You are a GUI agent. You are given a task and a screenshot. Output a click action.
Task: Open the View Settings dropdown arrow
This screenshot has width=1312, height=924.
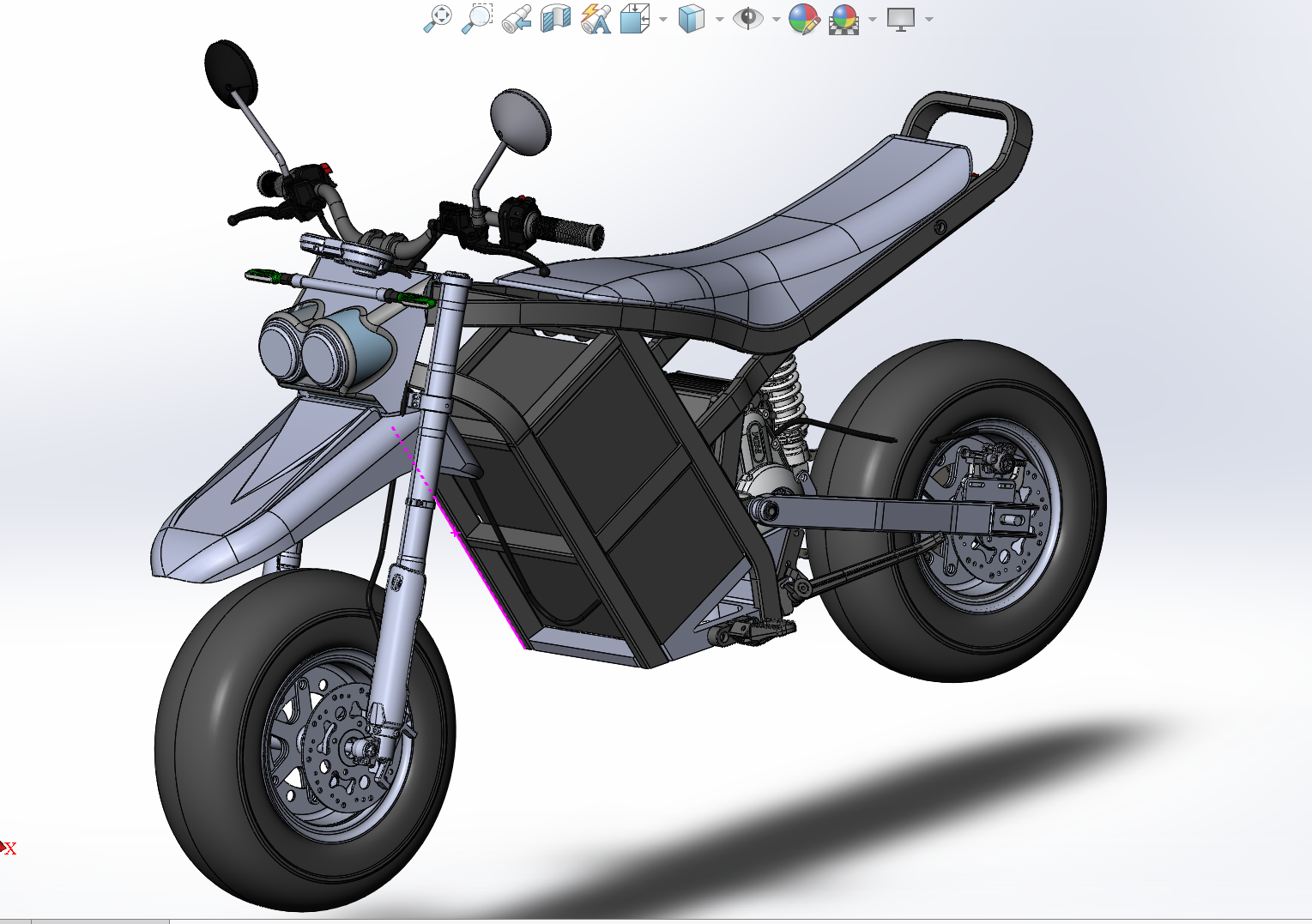click(x=929, y=20)
